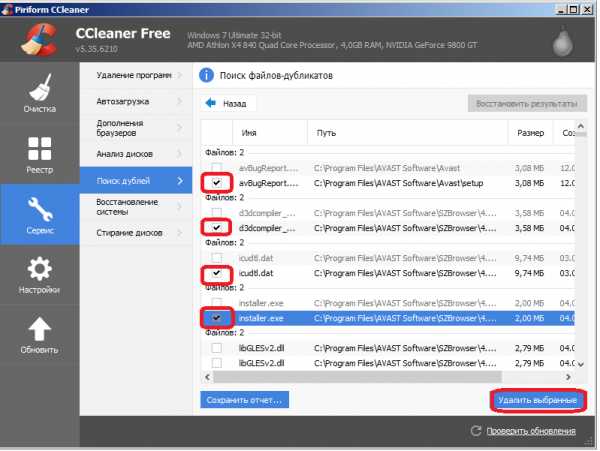Image resolution: width=600 pixels, height=451 pixels.
Task: Click path ending in Avast\setup
Action: coord(398,183)
